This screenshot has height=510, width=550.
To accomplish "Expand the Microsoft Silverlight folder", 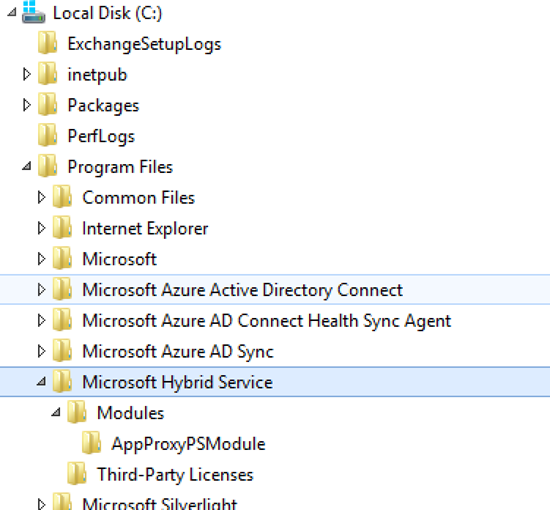I will 41,504.
